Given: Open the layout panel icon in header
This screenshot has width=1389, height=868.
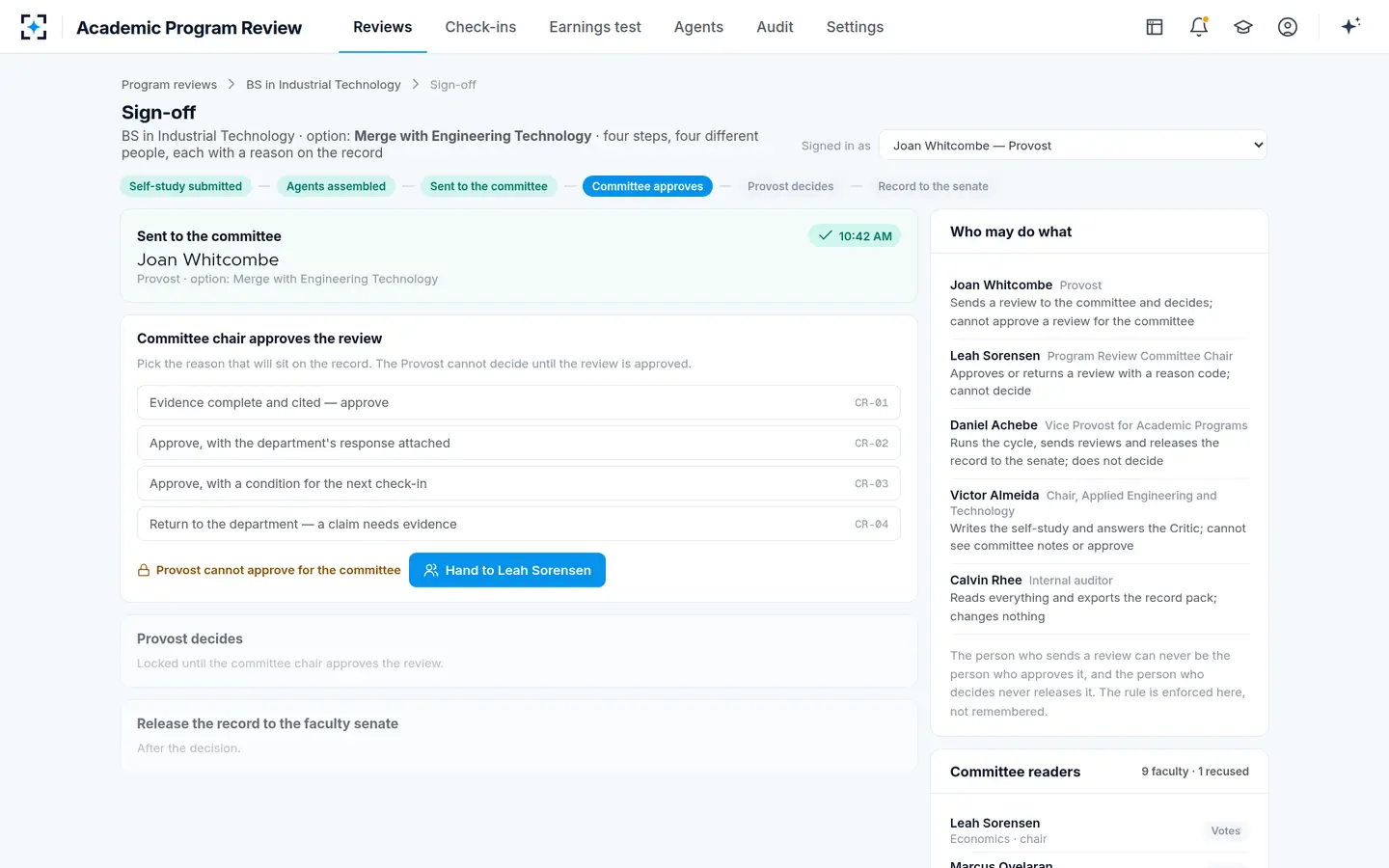Looking at the screenshot, I should (x=1155, y=27).
